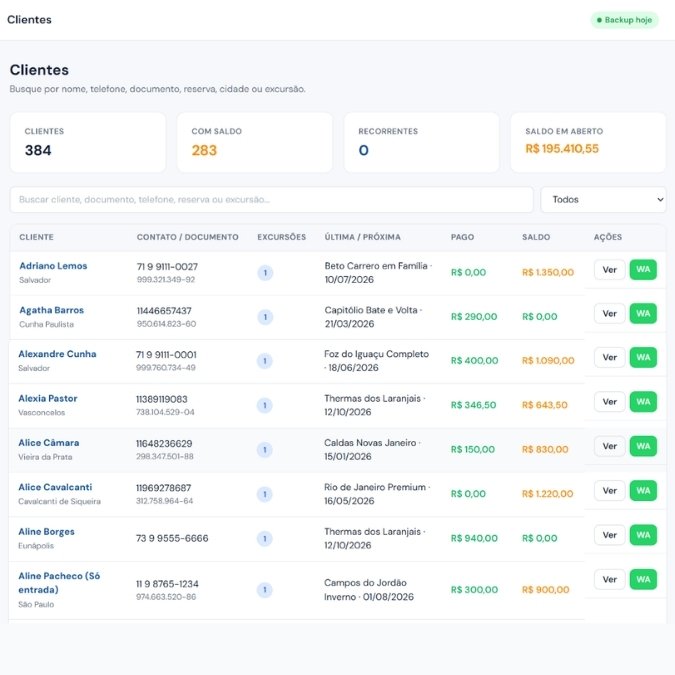Click excursion count badge for Alexandre Cunha
This screenshot has width=675, height=675.
point(265,361)
